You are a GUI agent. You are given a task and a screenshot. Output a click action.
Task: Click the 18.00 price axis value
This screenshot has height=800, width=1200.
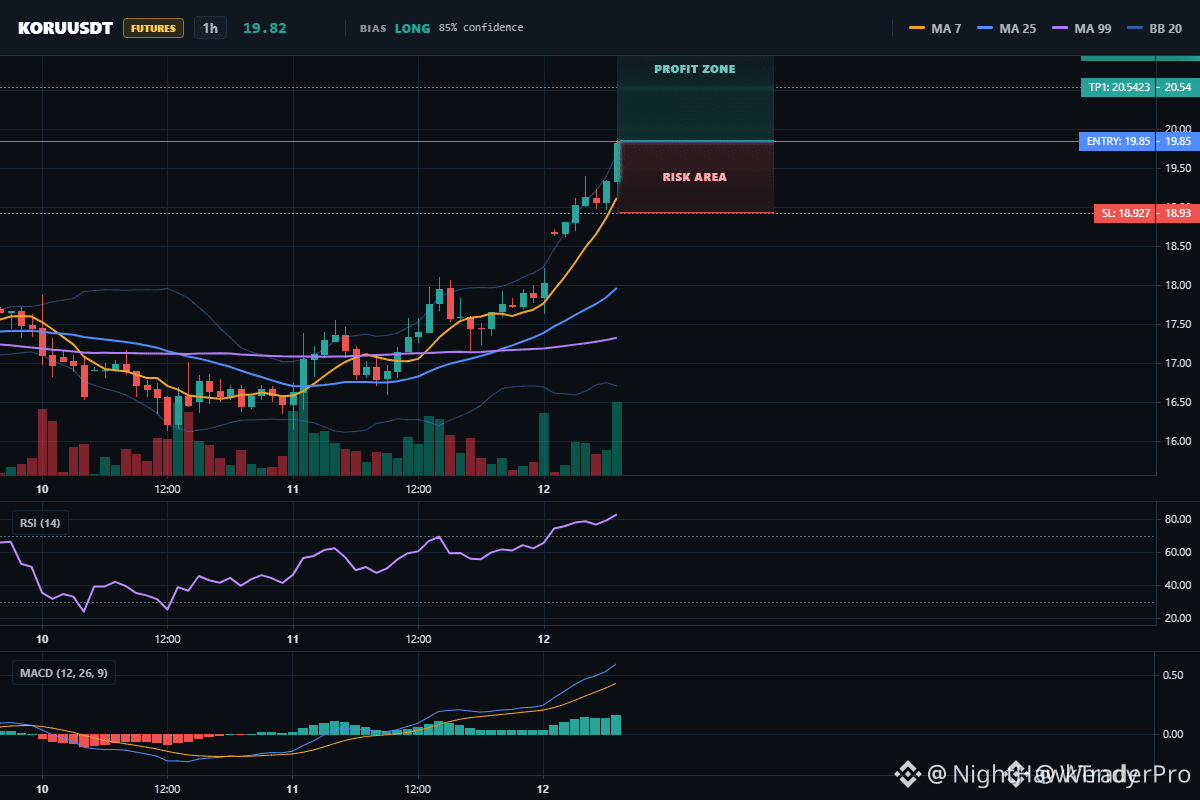pos(1177,285)
